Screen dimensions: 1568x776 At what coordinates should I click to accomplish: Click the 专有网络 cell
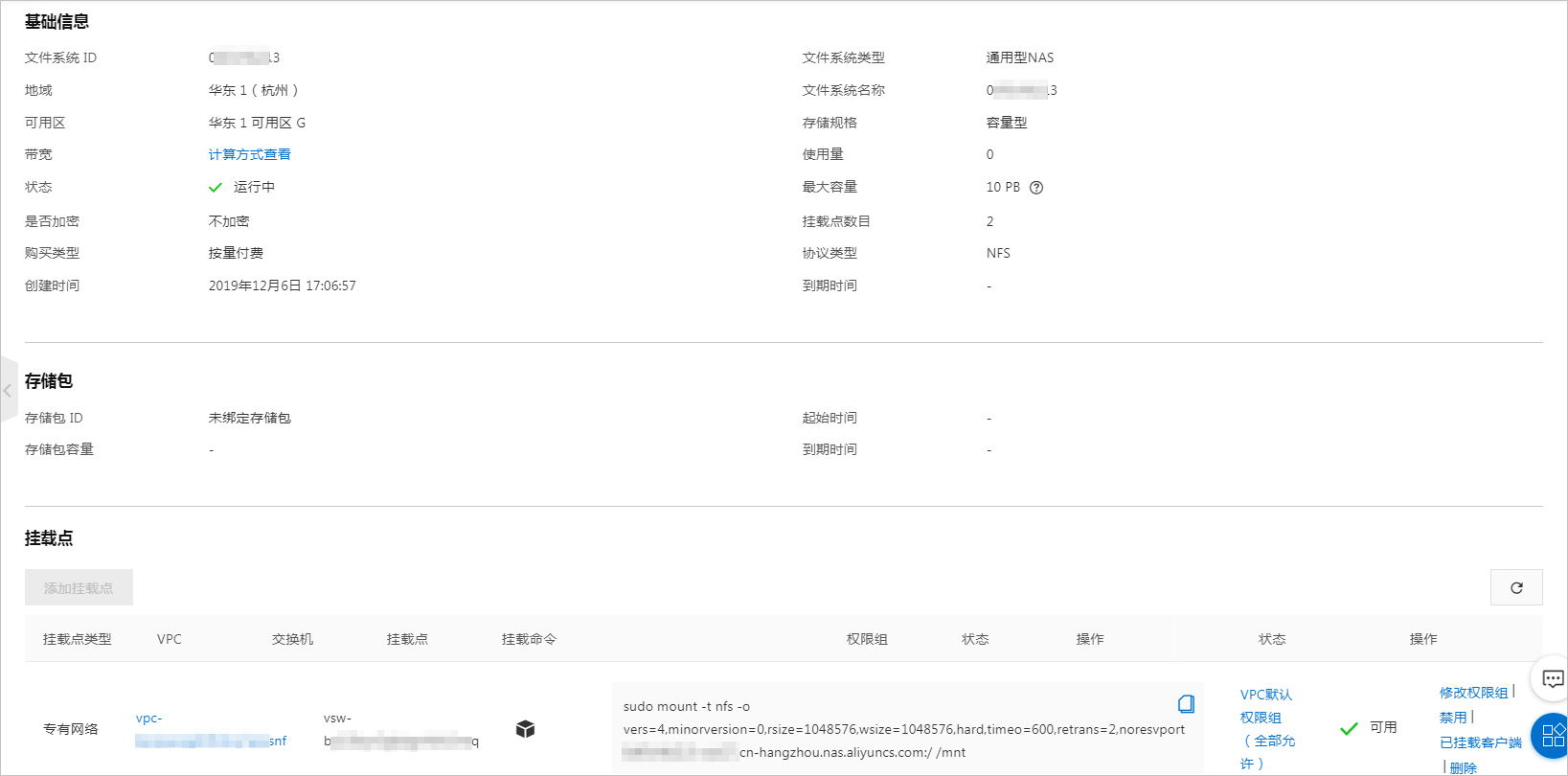tap(71, 729)
